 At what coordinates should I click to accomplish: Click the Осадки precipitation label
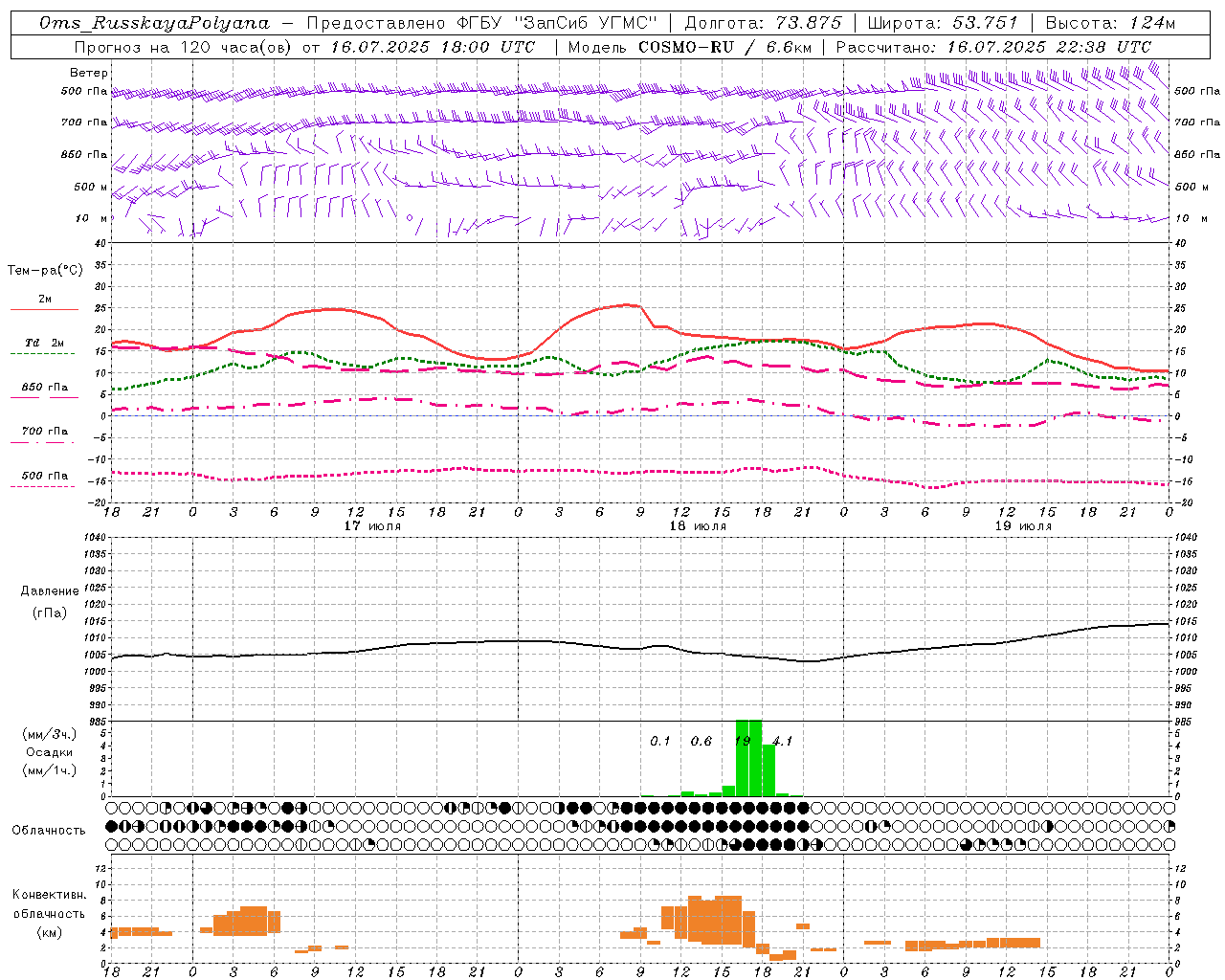(x=49, y=752)
